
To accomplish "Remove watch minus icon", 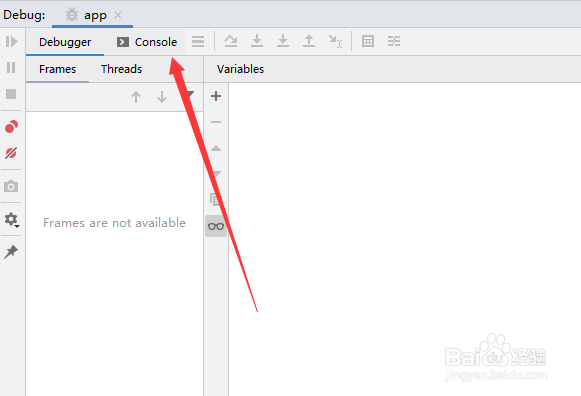I will 216,122.
